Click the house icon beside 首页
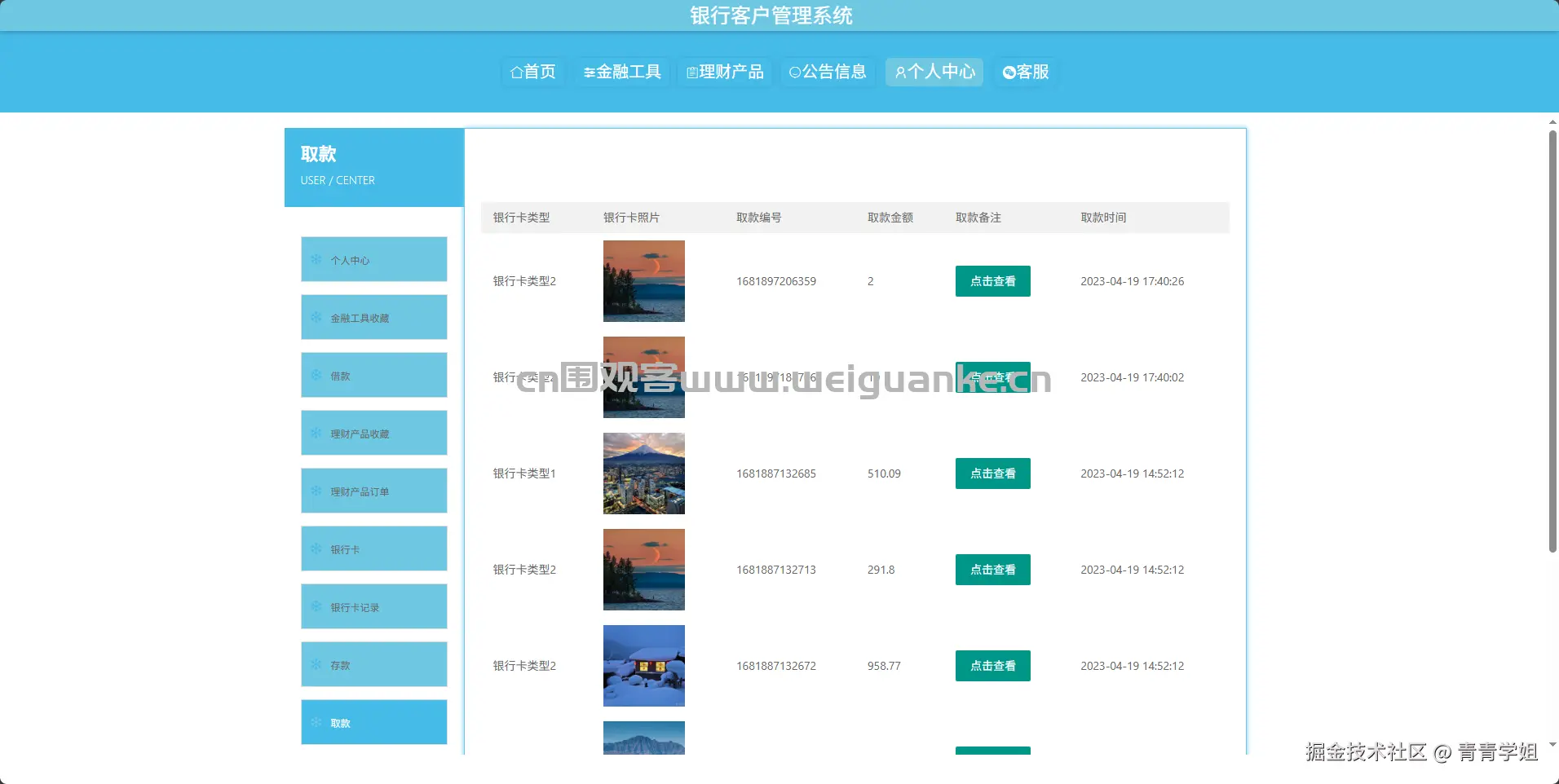The width and height of the screenshot is (1559, 784). point(516,73)
